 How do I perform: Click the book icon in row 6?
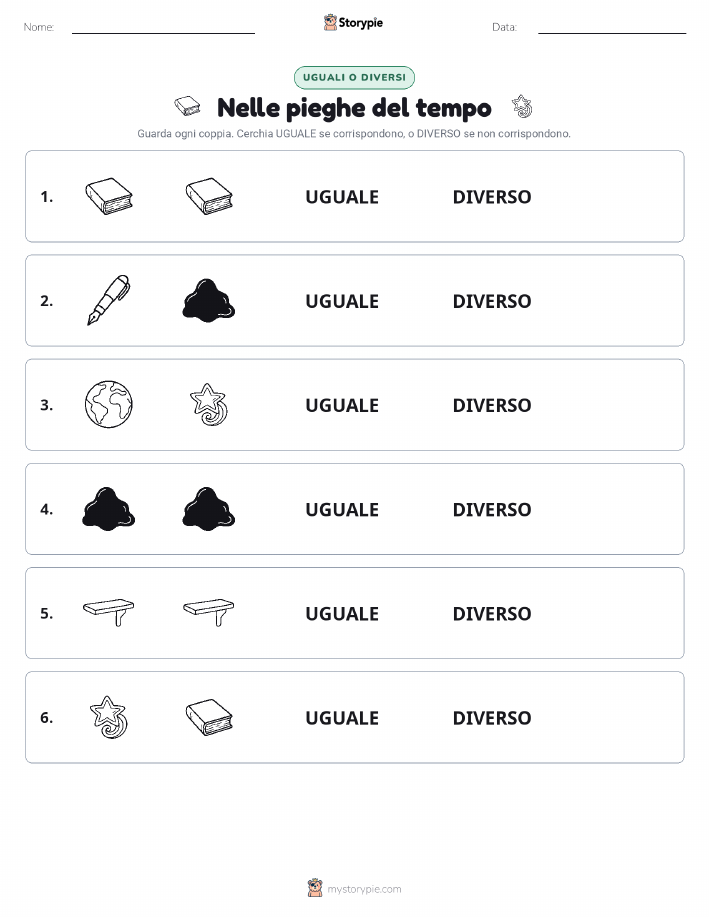(209, 717)
